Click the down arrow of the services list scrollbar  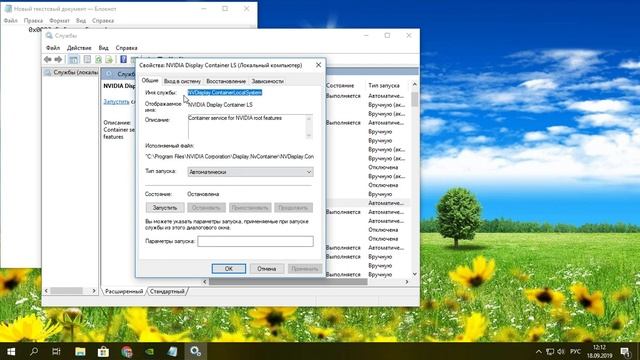click(x=415, y=274)
